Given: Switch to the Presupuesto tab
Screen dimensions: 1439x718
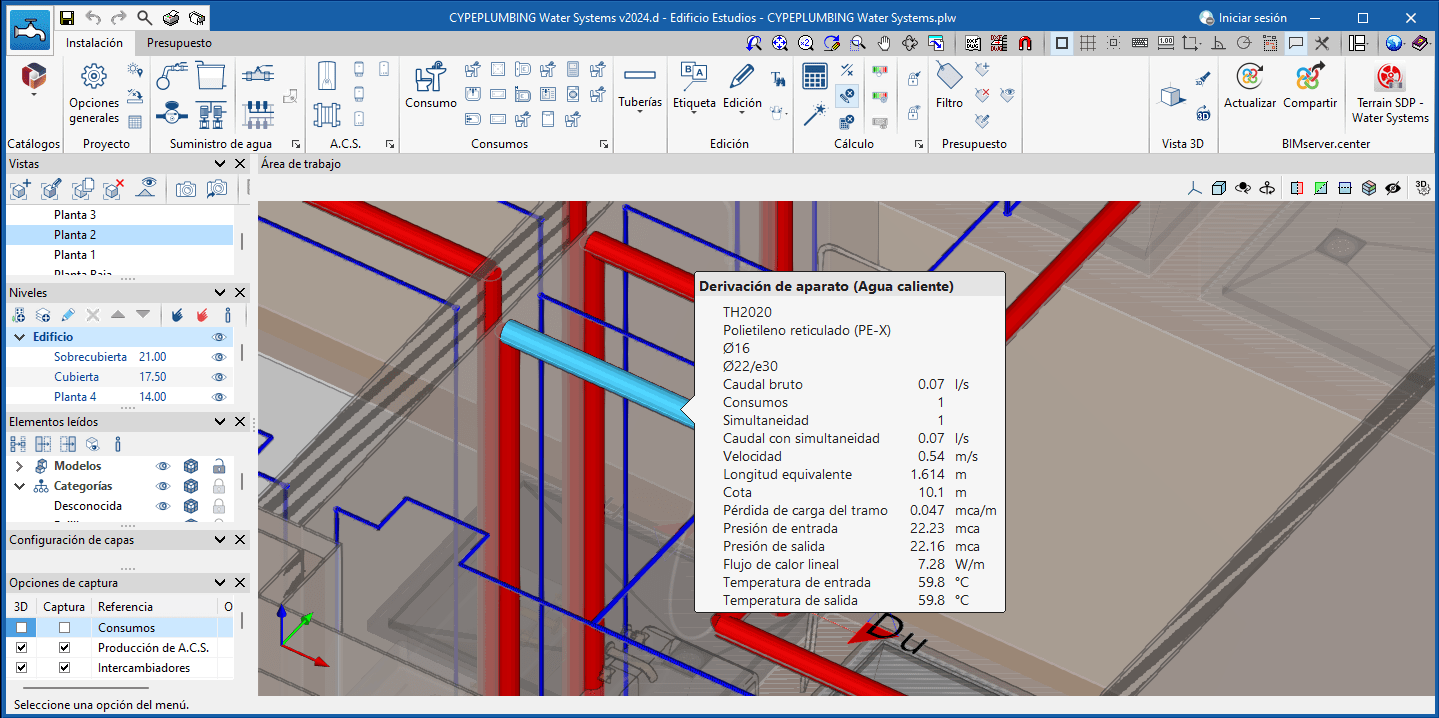Looking at the screenshot, I should coord(179,43).
